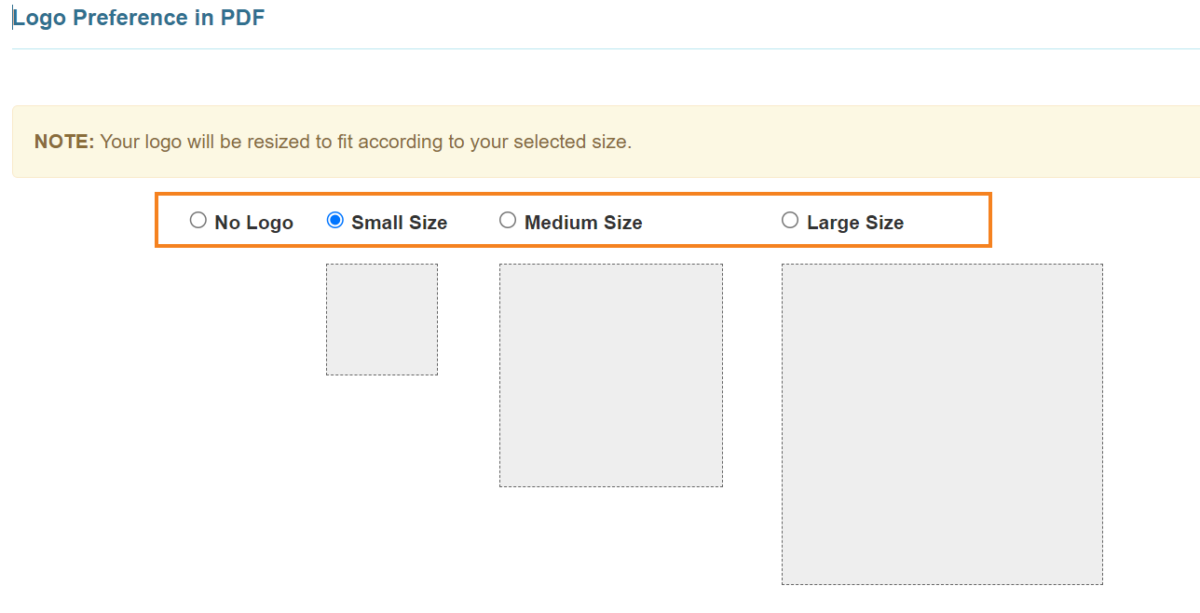The height and width of the screenshot is (613, 1200).
Task: Click the large logo preview box
Action: point(942,424)
